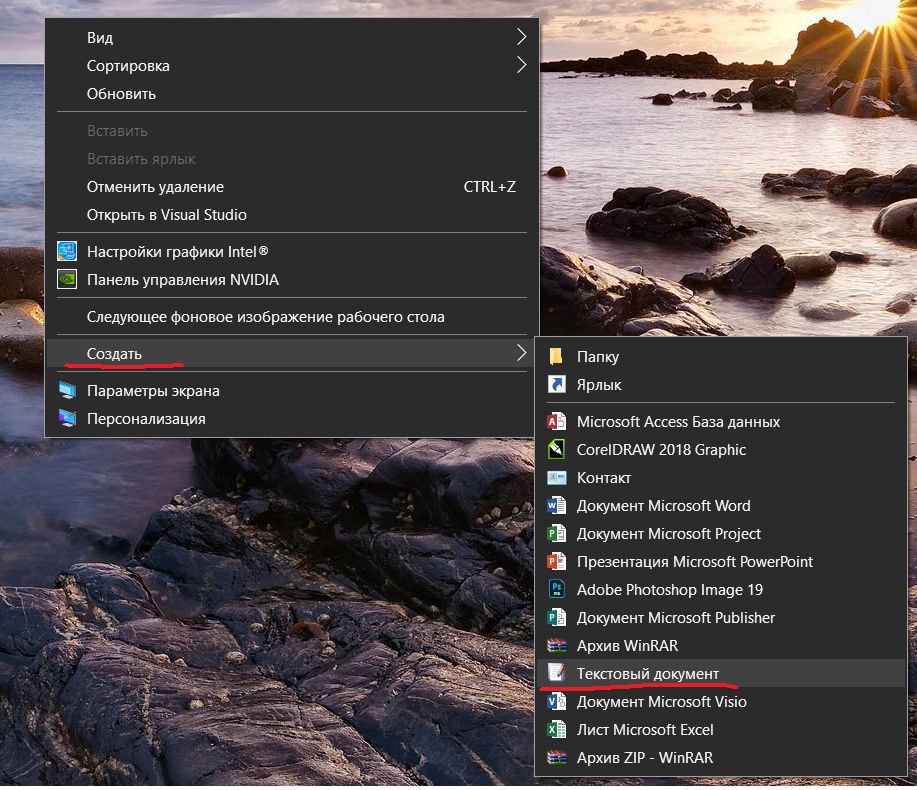The height and width of the screenshot is (790, 917).
Task: Click the Intel graphics settings icon
Action: pos(67,251)
